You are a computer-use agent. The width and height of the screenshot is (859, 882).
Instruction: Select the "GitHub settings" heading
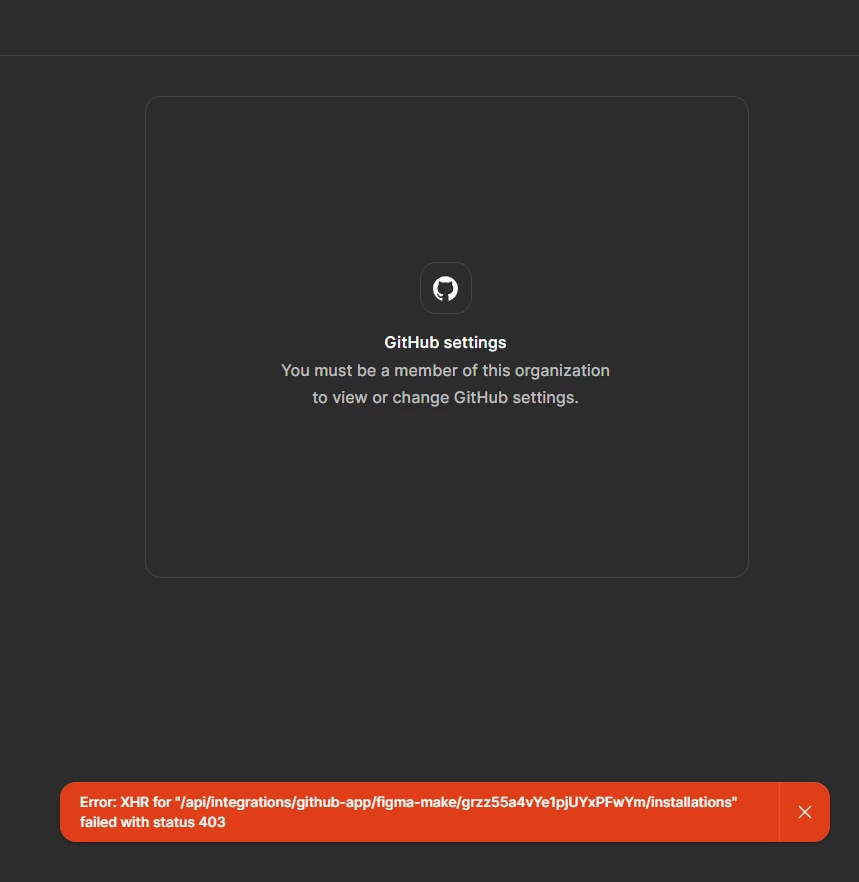pyautogui.click(x=445, y=343)
